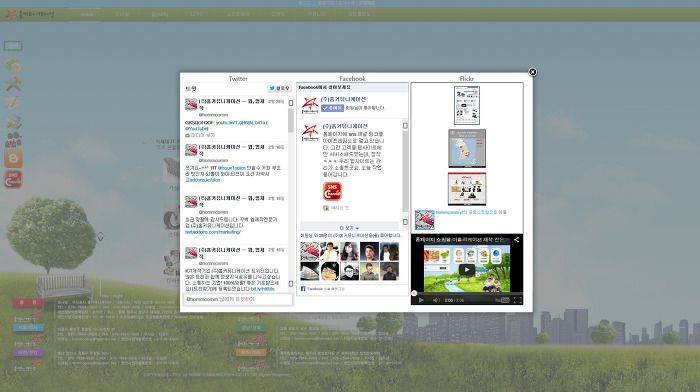Click play in the video control bar

(421, 300)
